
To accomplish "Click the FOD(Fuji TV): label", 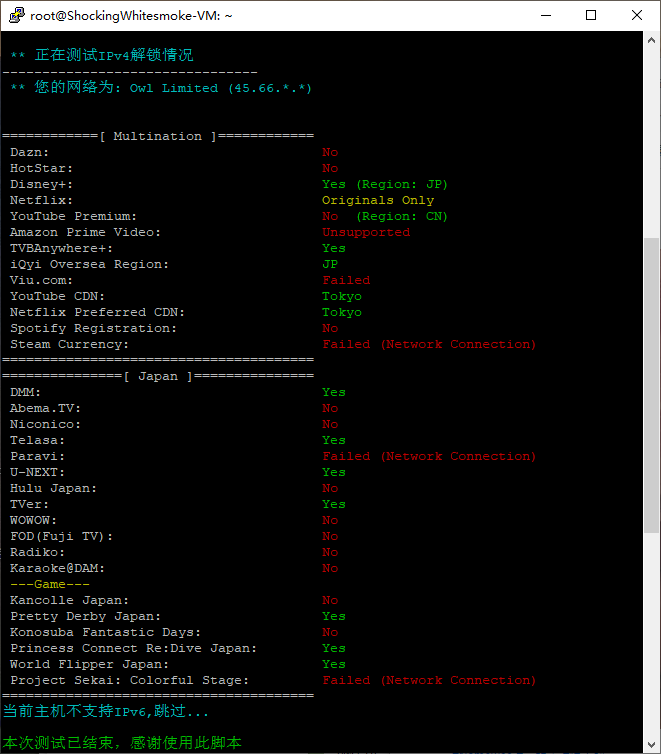I will (62, 536).
